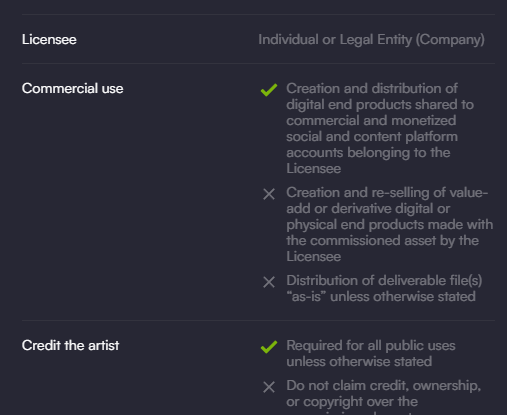Select the Commercial use row label

point(72,89)
